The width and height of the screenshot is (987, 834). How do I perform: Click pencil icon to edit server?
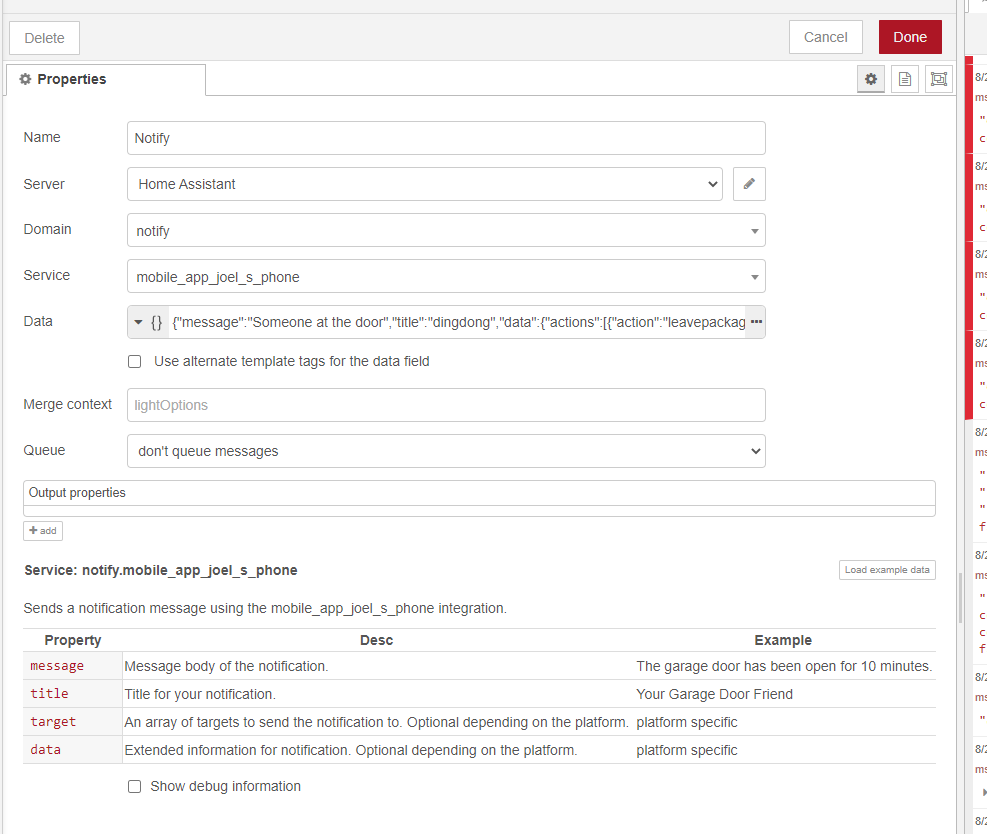coord(749,184)
